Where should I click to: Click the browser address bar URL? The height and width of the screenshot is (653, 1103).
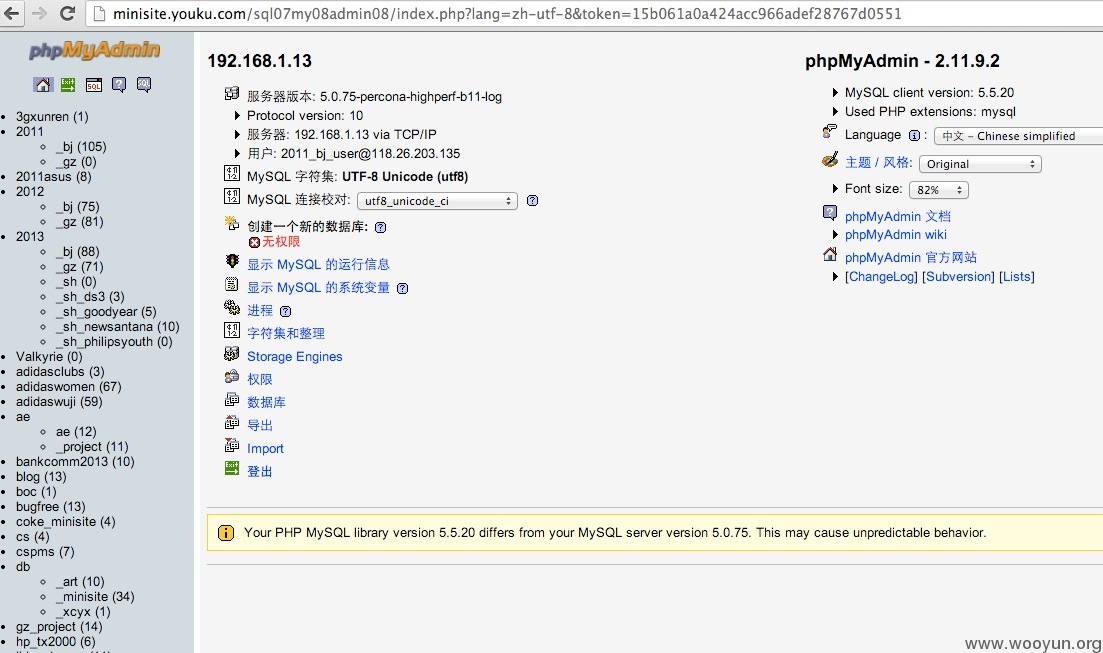point(506,13)
